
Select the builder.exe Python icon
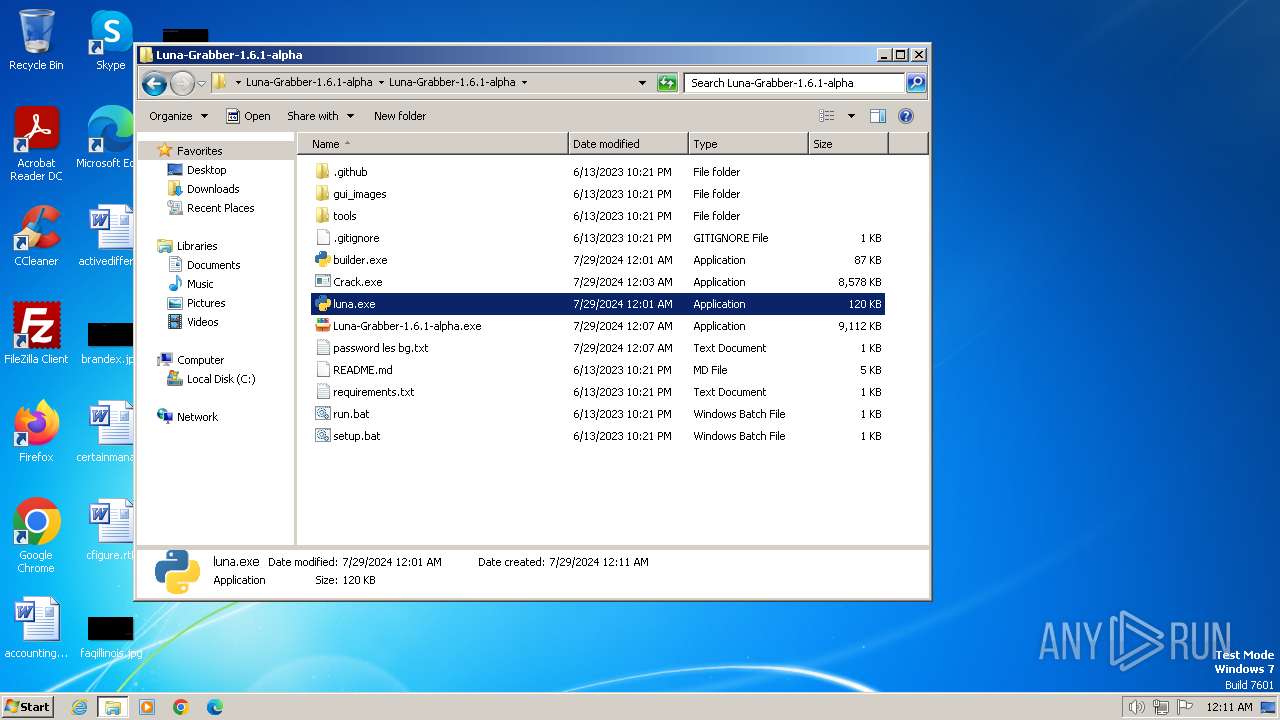click(x=322, y=260)
